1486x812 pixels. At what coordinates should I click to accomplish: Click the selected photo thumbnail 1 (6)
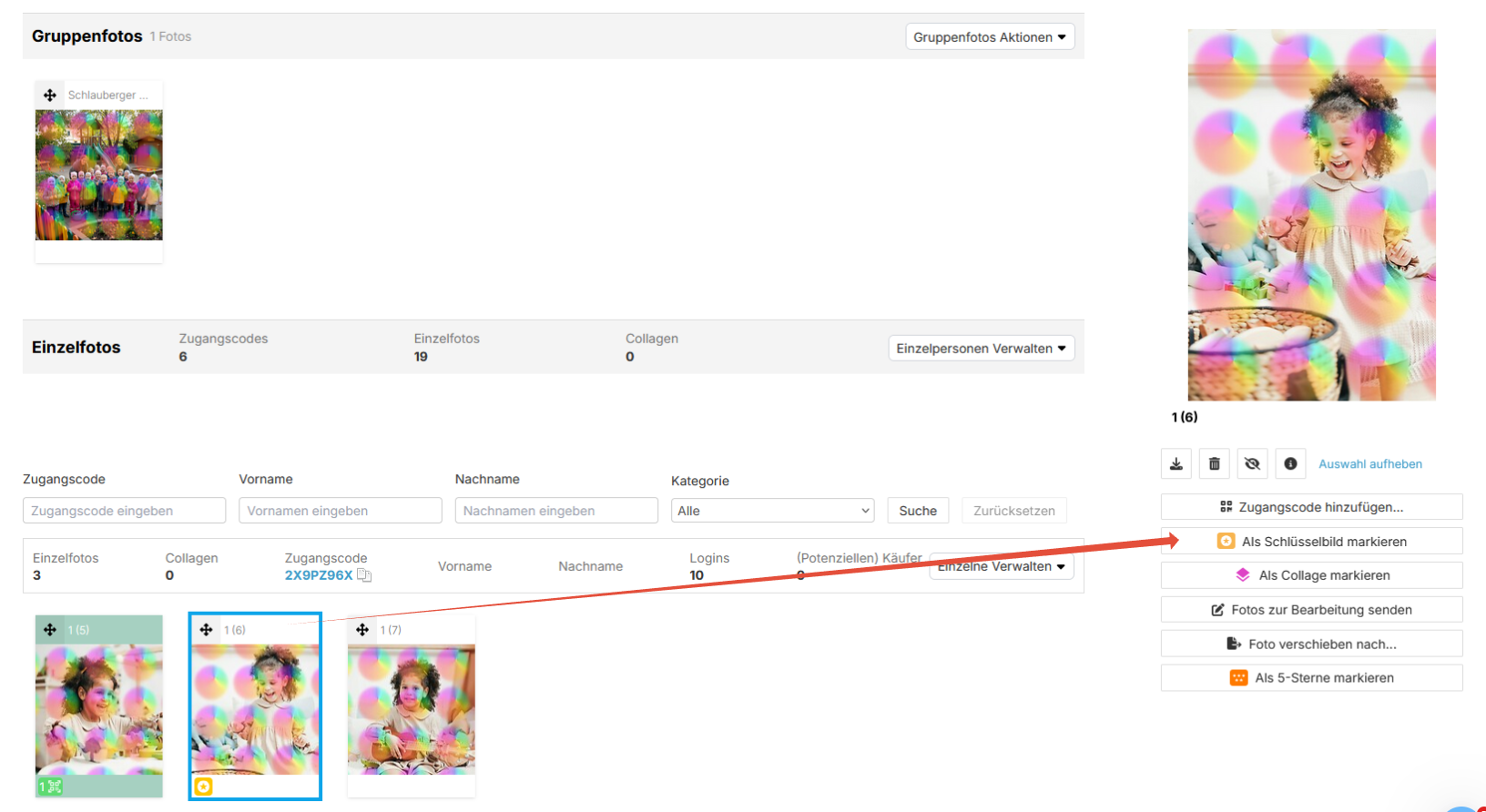pyautogui.click(x=256, y=710)
